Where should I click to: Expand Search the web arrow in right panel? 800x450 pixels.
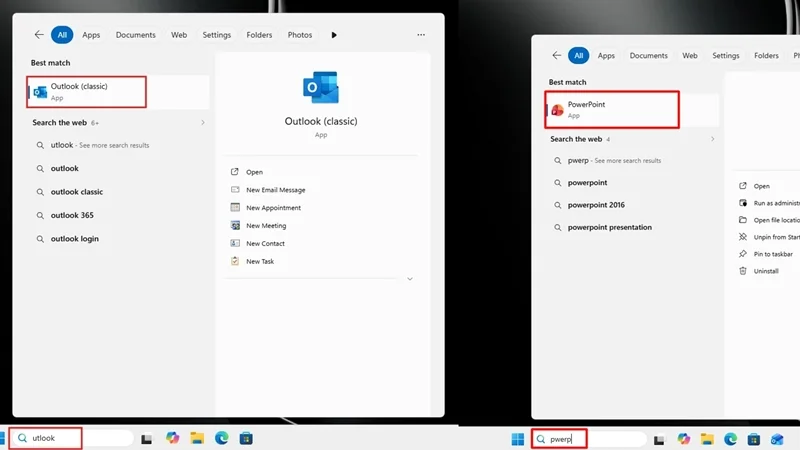coord(712,139)
